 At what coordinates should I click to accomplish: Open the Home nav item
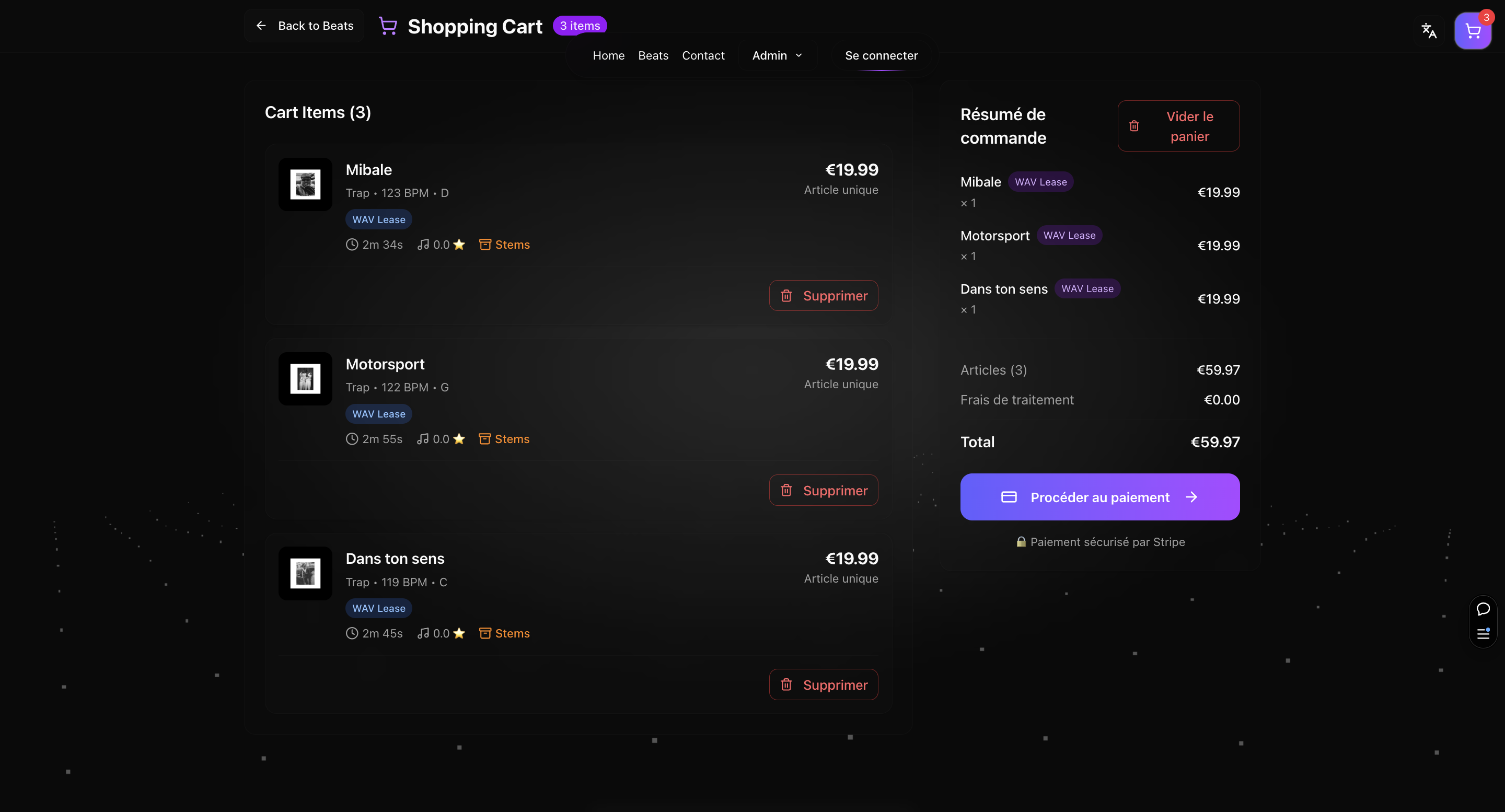(x=608, y=55)
